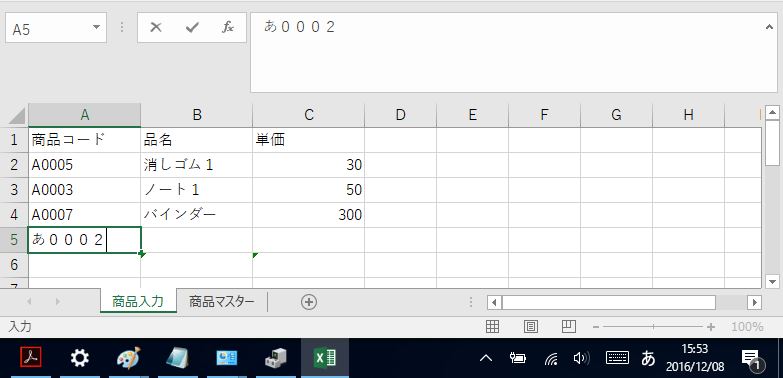783x378 pixels.
Task: Click cell with value 30
Action: (309, 165)
